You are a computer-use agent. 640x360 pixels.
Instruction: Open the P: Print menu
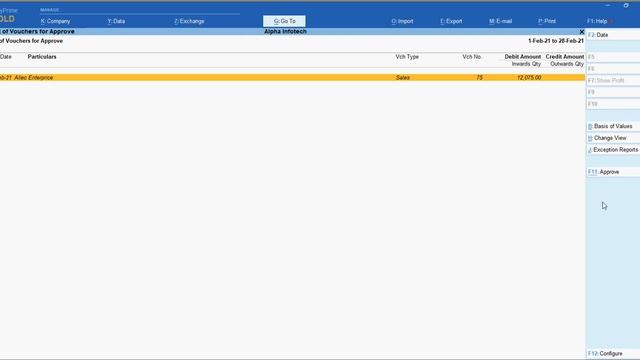click(547, 21)
